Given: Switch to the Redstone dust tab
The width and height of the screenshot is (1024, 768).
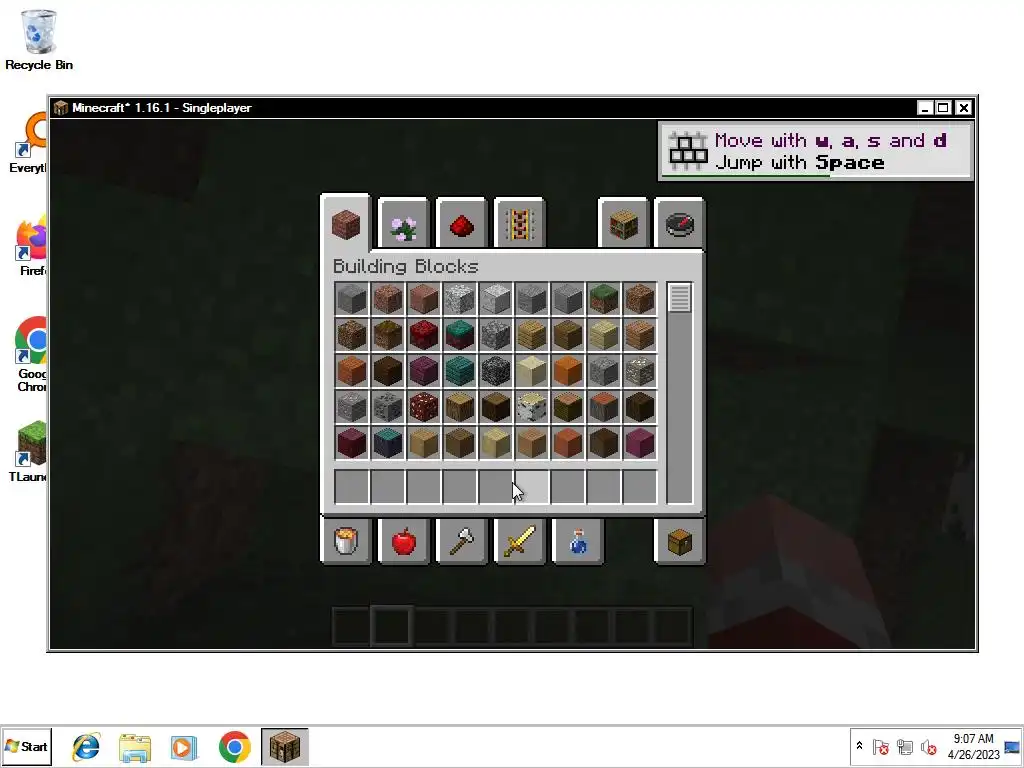Looking at the screenshot, I should tap(461, 226).
